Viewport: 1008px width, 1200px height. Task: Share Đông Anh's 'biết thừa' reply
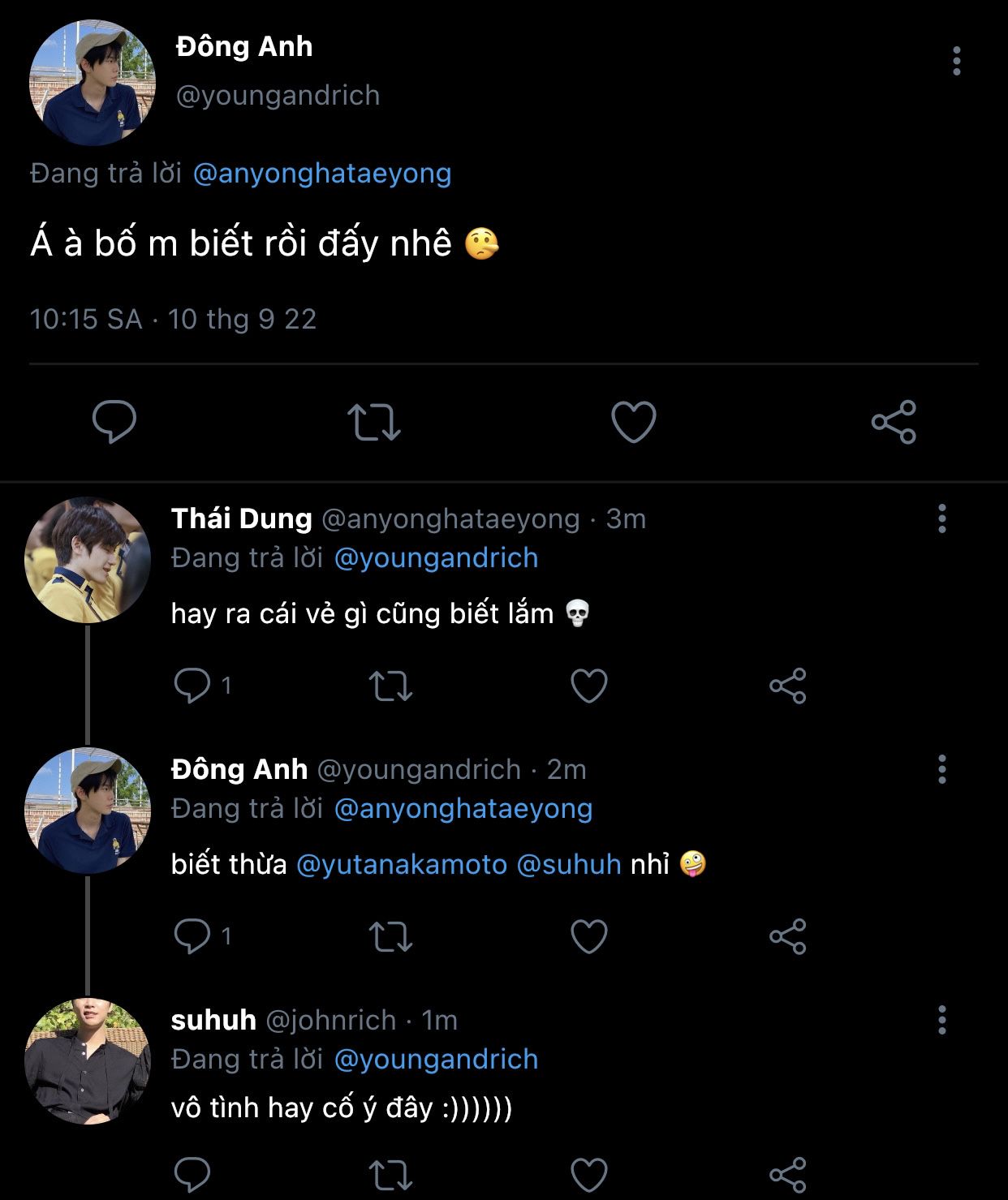(787, 937)
